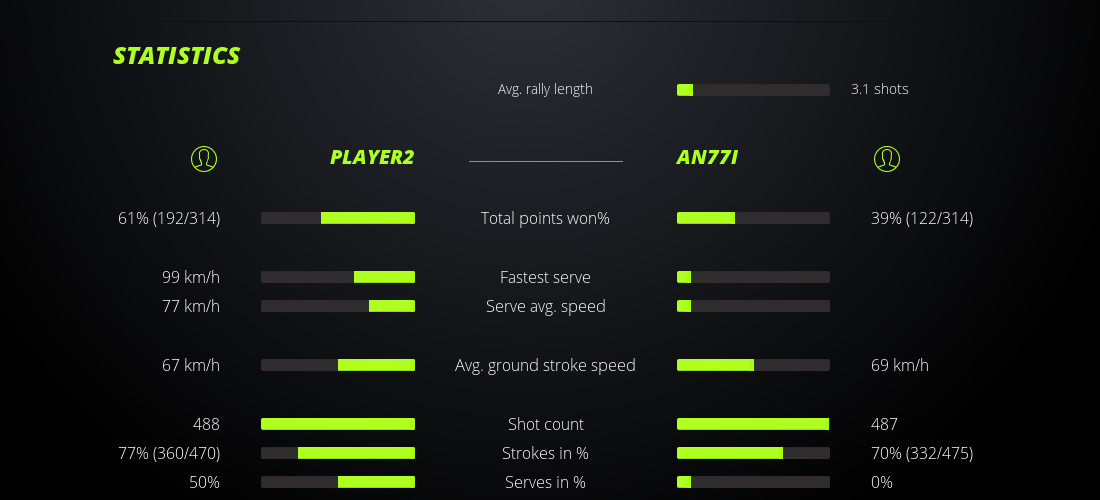This screenshot has width=1100, height=500.
Task: Click the Avg. rally length bar
Action: tap(753, 90)
